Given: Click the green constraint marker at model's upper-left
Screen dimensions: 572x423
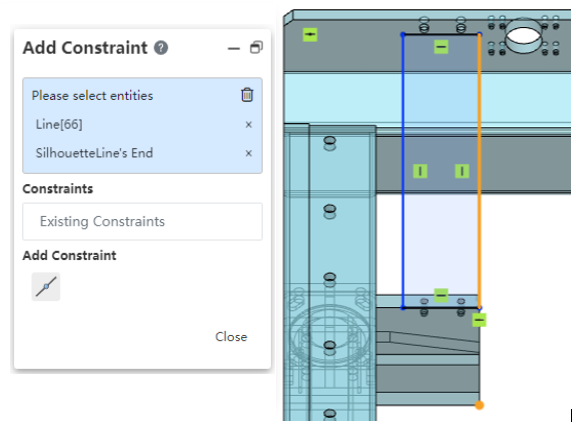Looking at the screenshot, I should click(x=310, y=35).
